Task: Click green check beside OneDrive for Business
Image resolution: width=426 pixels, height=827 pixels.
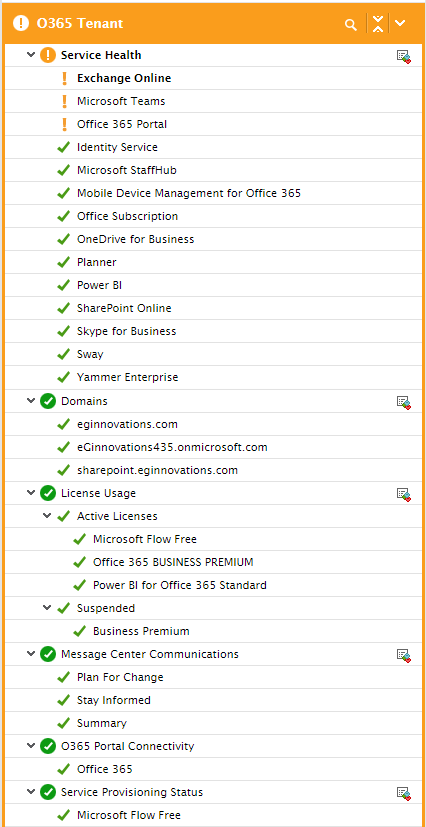Action: [64, 239]
